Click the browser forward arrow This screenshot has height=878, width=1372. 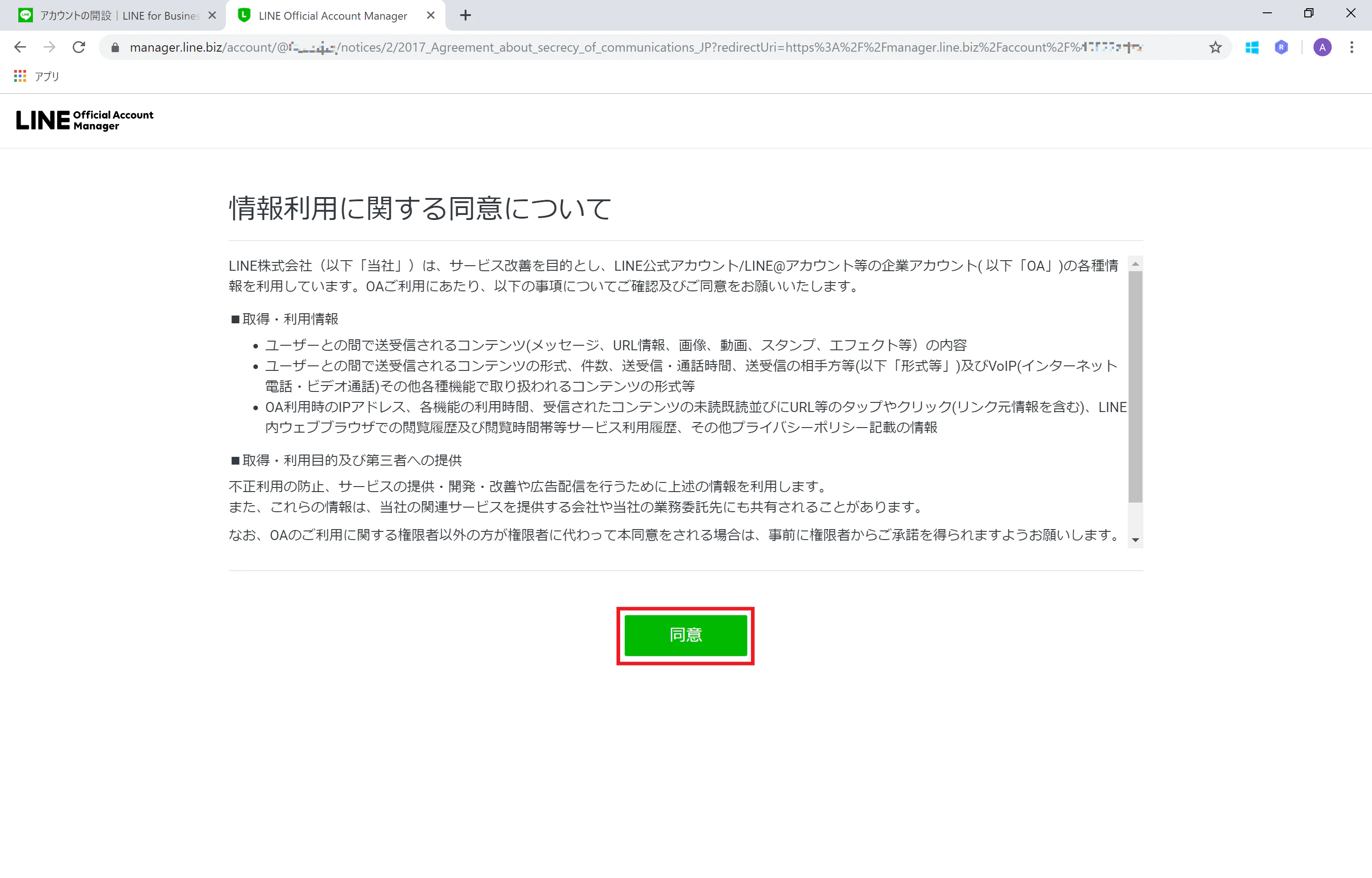tap(49, 47)
